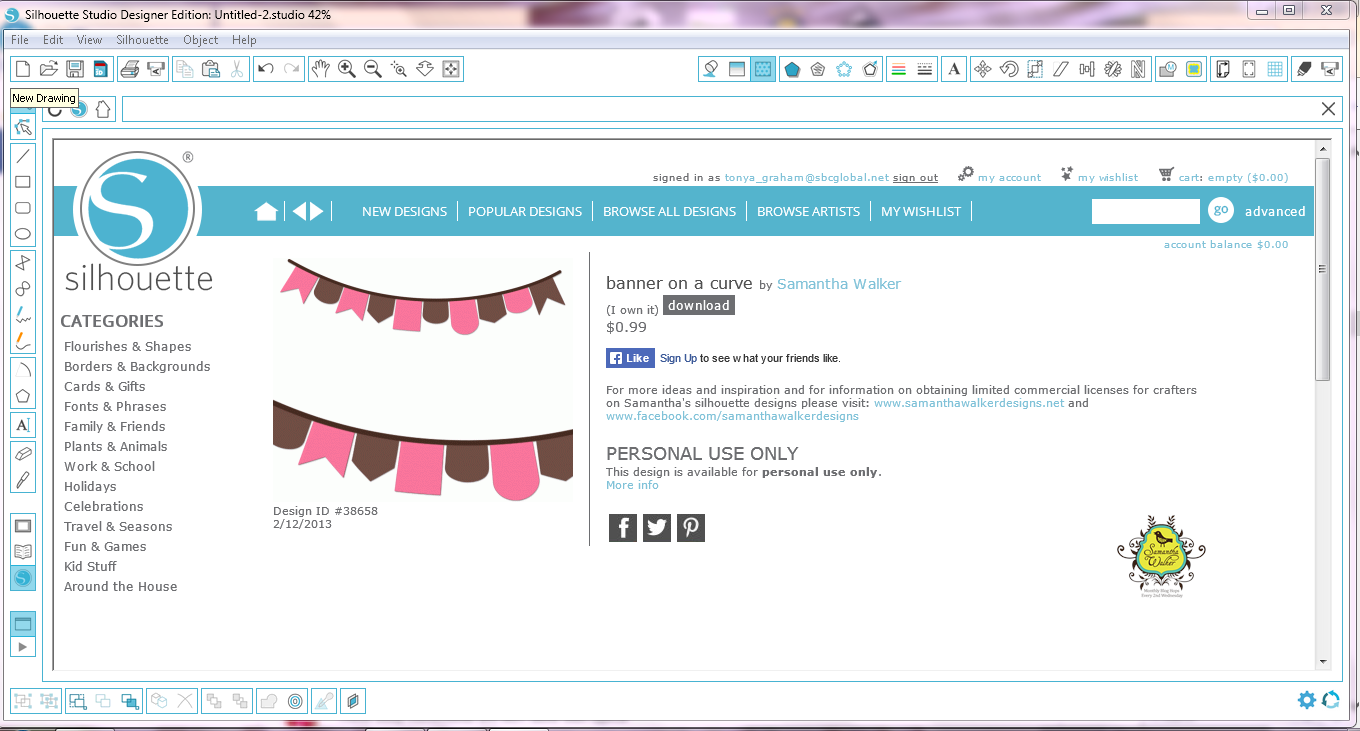This screenshot has height=731, width=1360.
Task: Click the store Home icon beside address bar
Action: (103, 109)
